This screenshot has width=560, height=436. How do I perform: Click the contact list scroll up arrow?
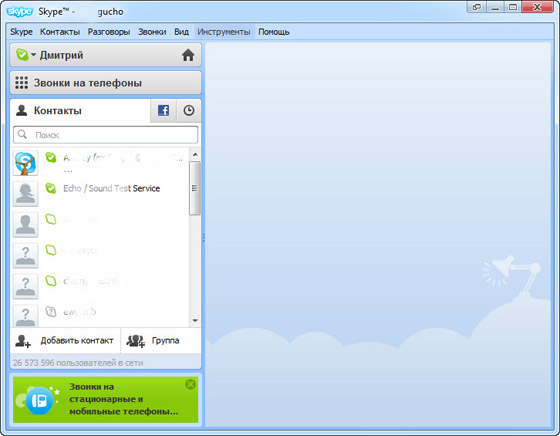195,154
